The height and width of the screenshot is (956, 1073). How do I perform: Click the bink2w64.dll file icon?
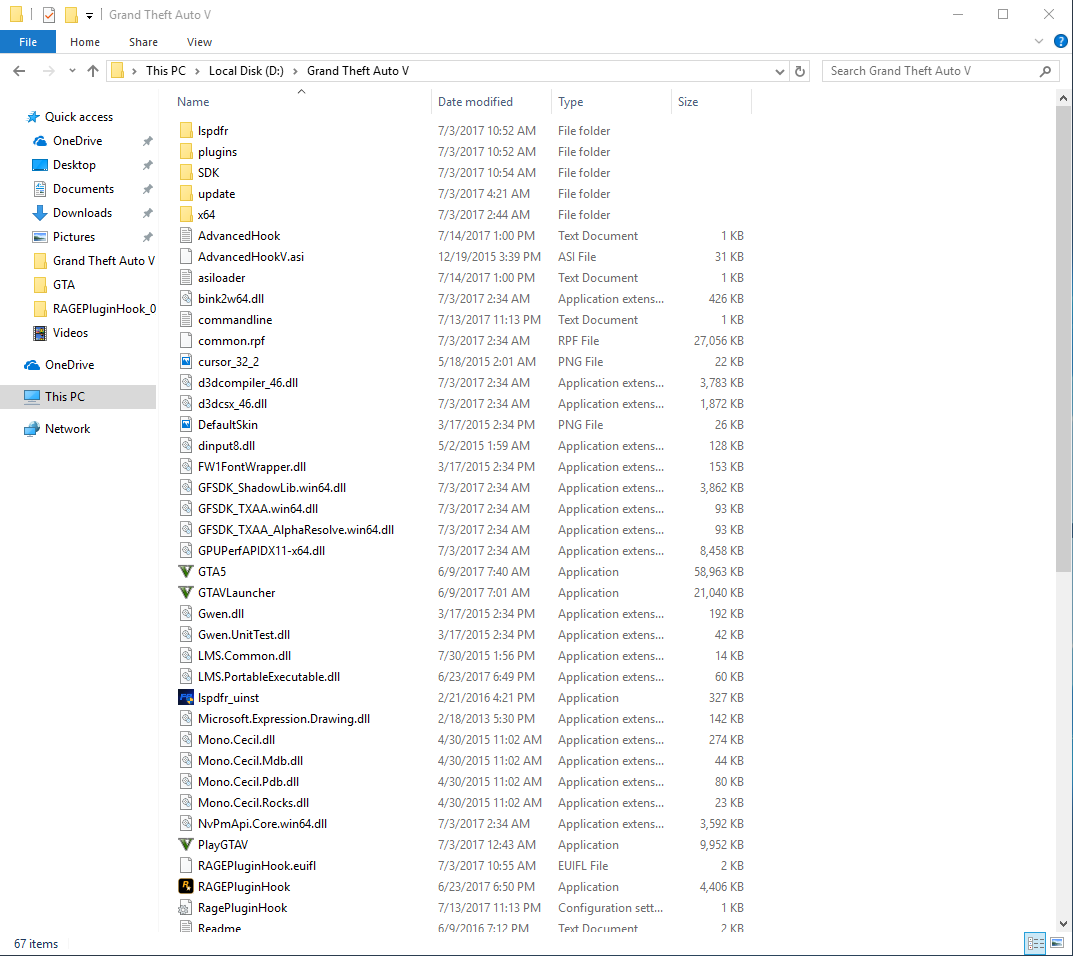pos(185,298)
